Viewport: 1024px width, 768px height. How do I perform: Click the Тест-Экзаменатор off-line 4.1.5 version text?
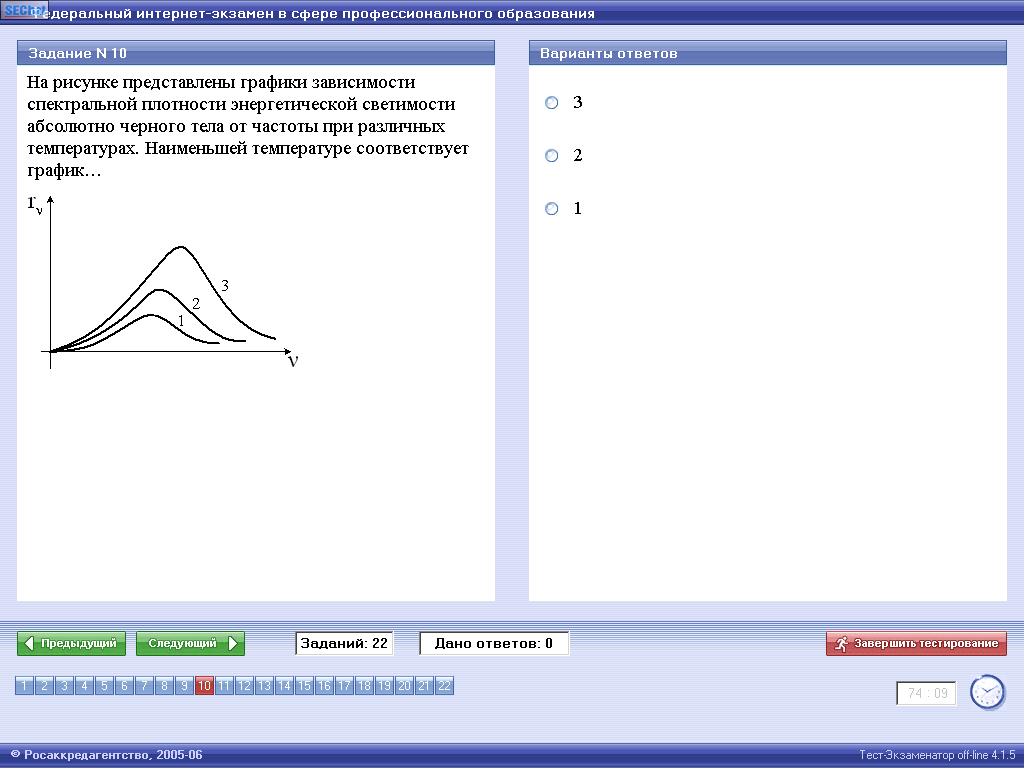pos(937,755)
